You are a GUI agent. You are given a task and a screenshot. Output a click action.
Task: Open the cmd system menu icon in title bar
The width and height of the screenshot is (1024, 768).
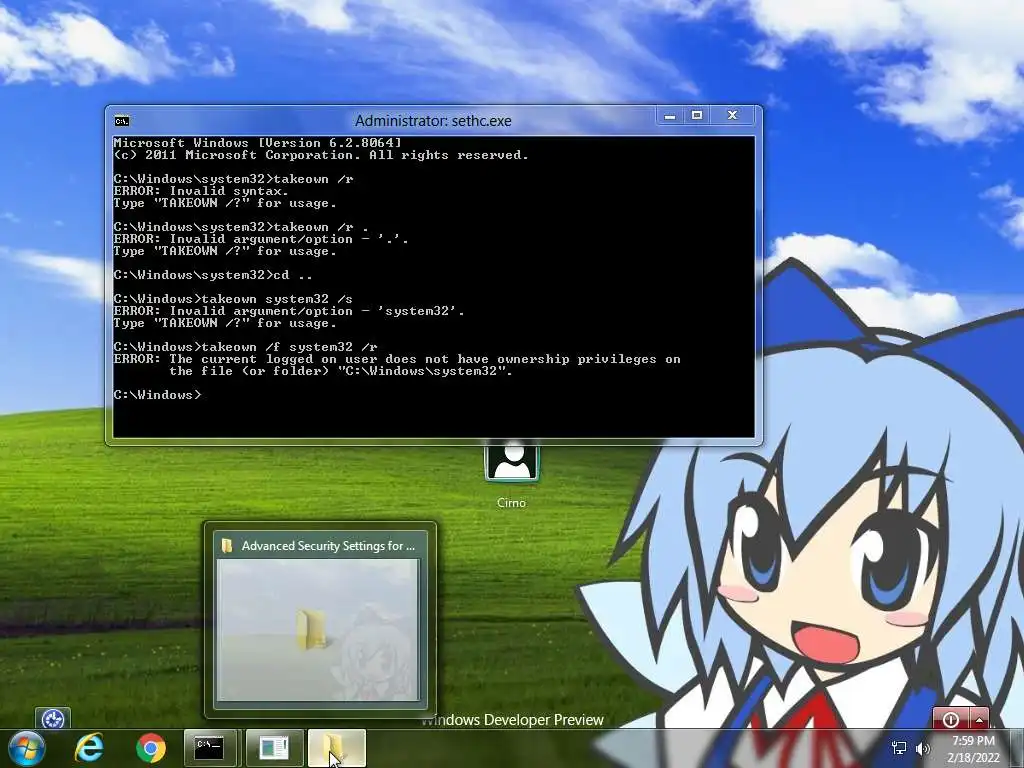tap(122, 121)
